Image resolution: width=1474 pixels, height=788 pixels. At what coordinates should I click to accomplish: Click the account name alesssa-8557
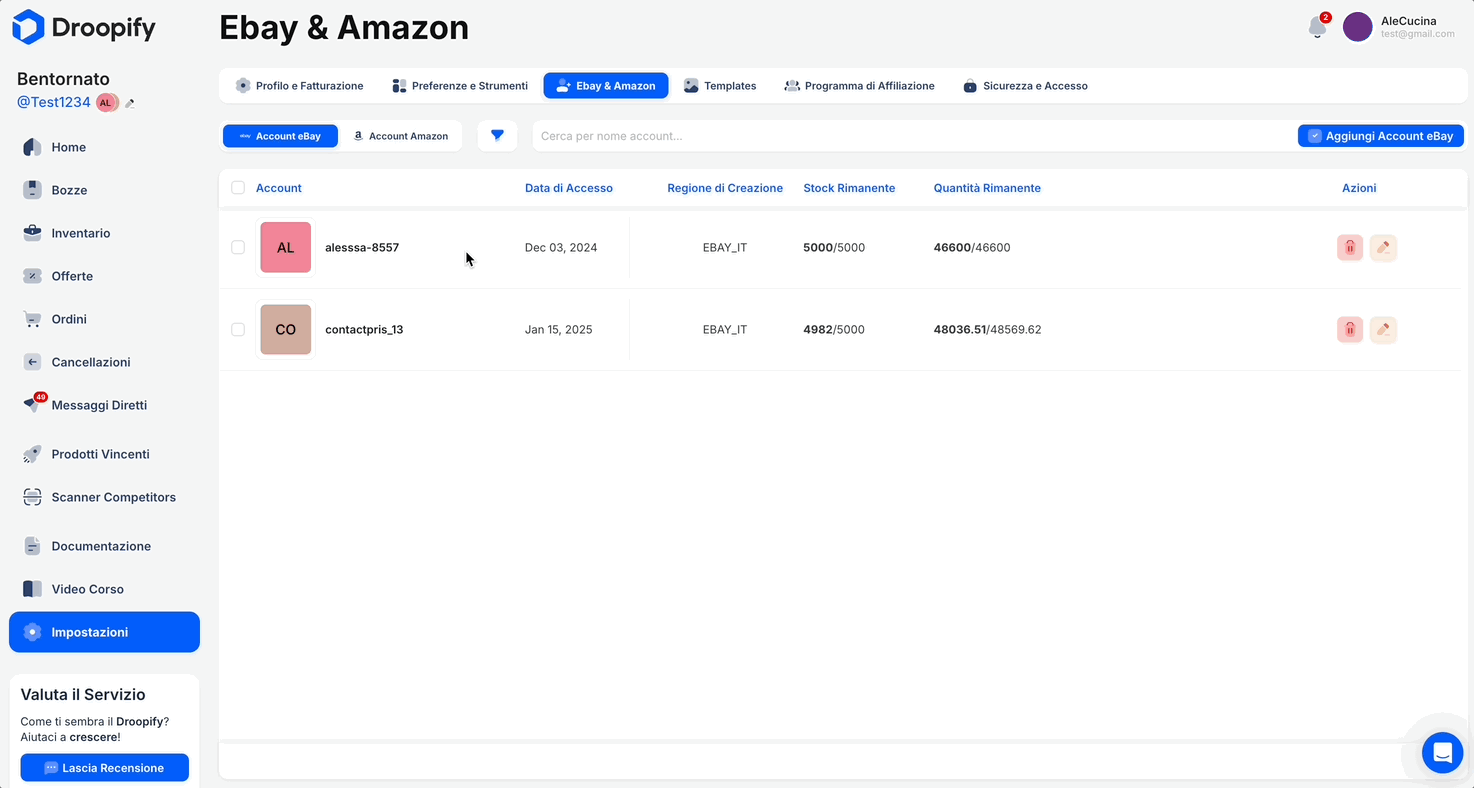click(x=362, y=247)
